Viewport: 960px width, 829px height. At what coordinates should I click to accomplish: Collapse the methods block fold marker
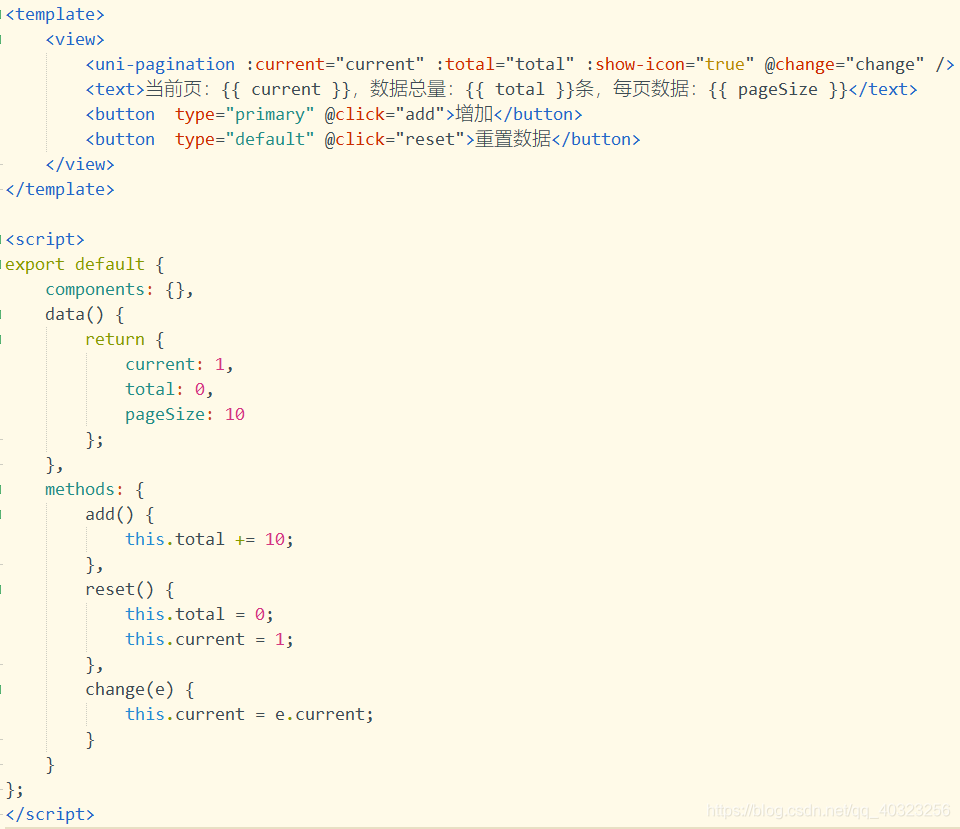(x=3, y=489)
